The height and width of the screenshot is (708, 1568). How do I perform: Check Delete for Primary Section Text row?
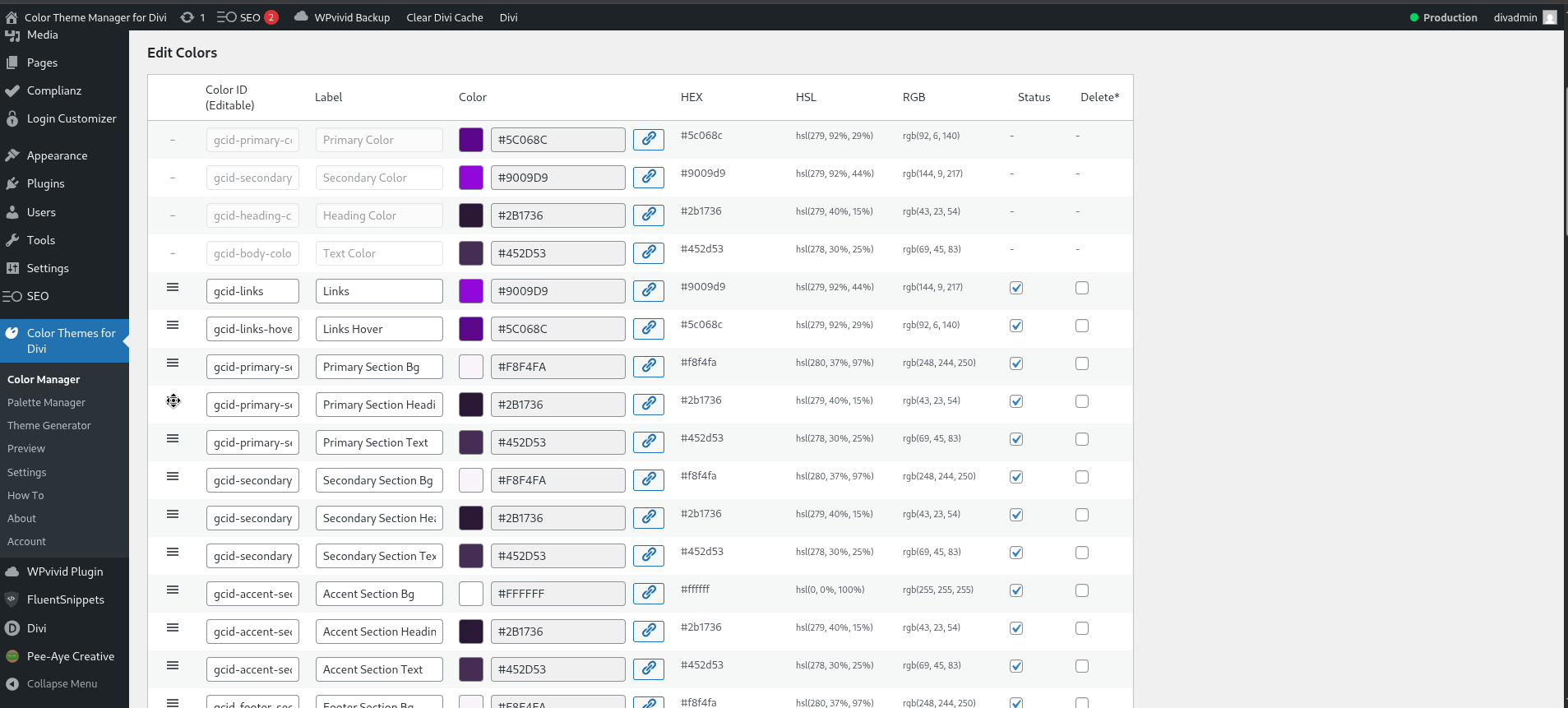(1082, 439)
